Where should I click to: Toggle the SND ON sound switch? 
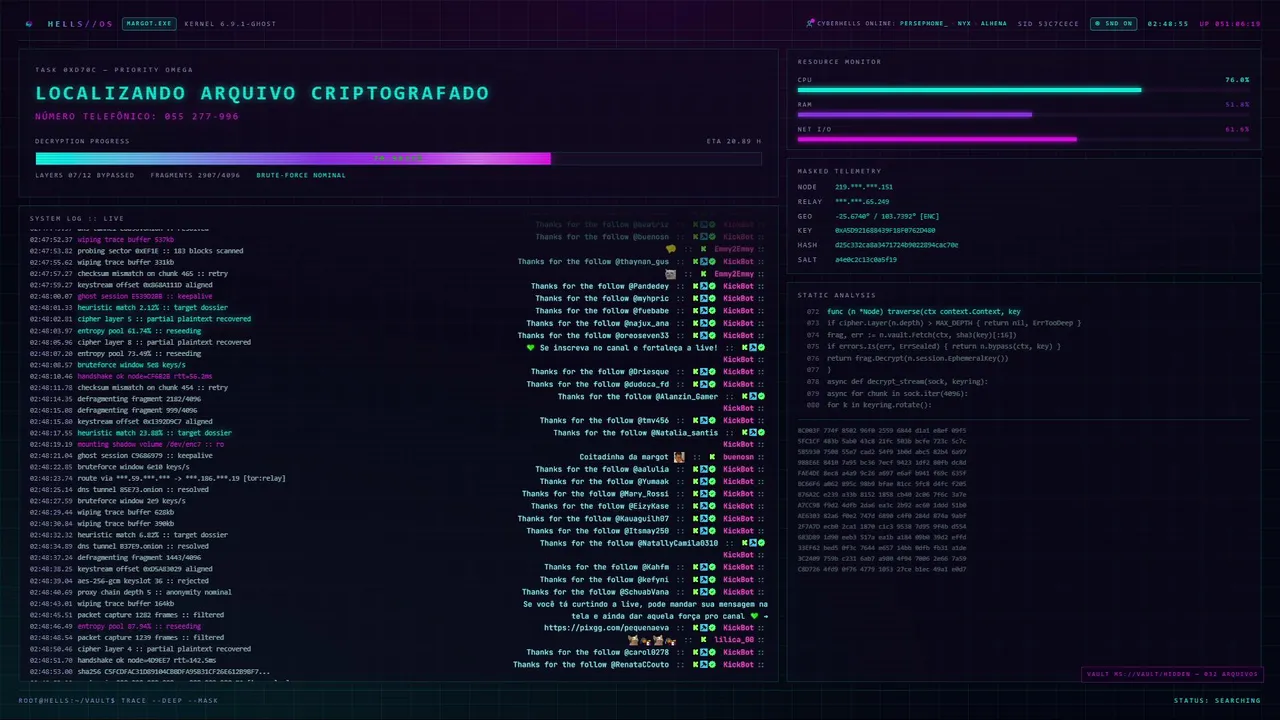[1113, 23]
